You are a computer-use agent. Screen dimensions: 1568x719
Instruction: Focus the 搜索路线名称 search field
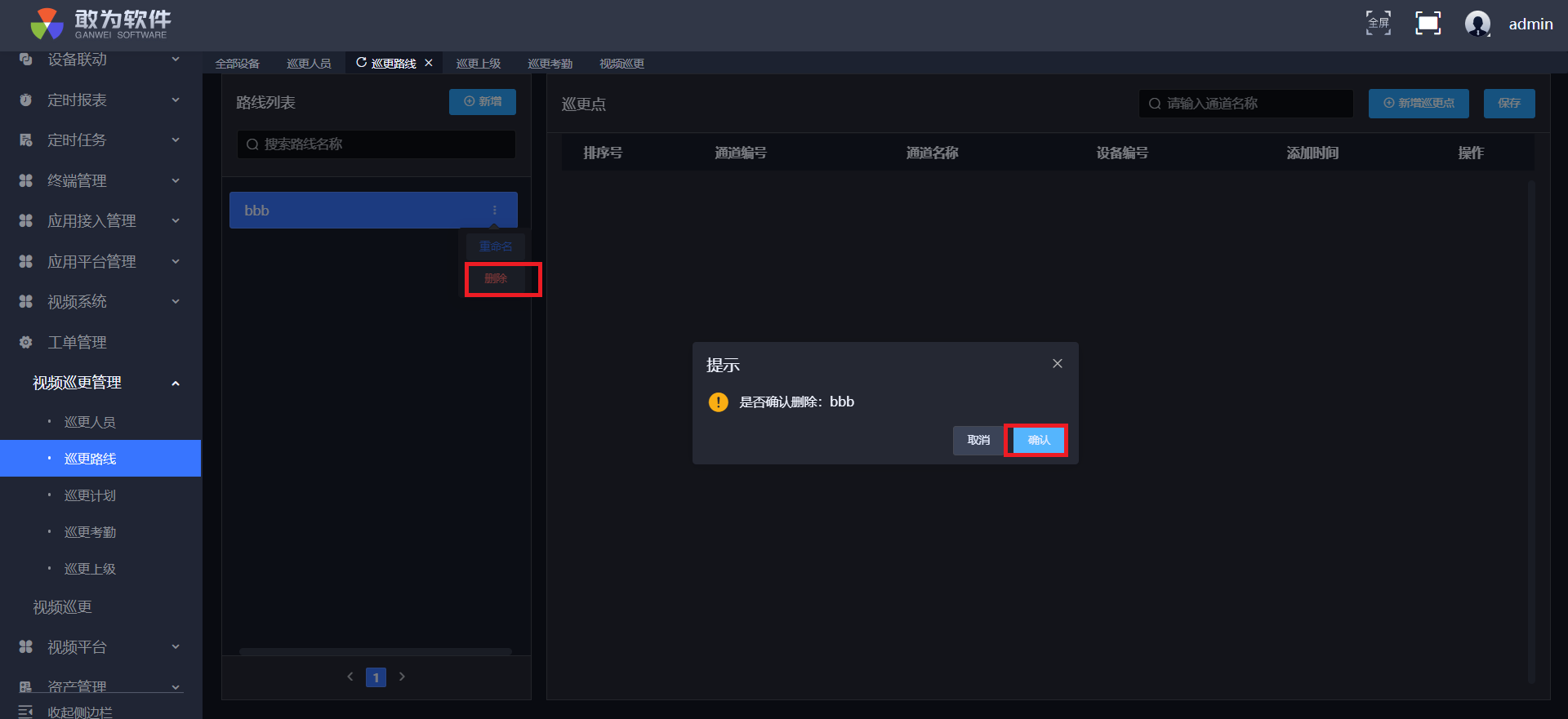pyautogui.click(x=376, y=144)
